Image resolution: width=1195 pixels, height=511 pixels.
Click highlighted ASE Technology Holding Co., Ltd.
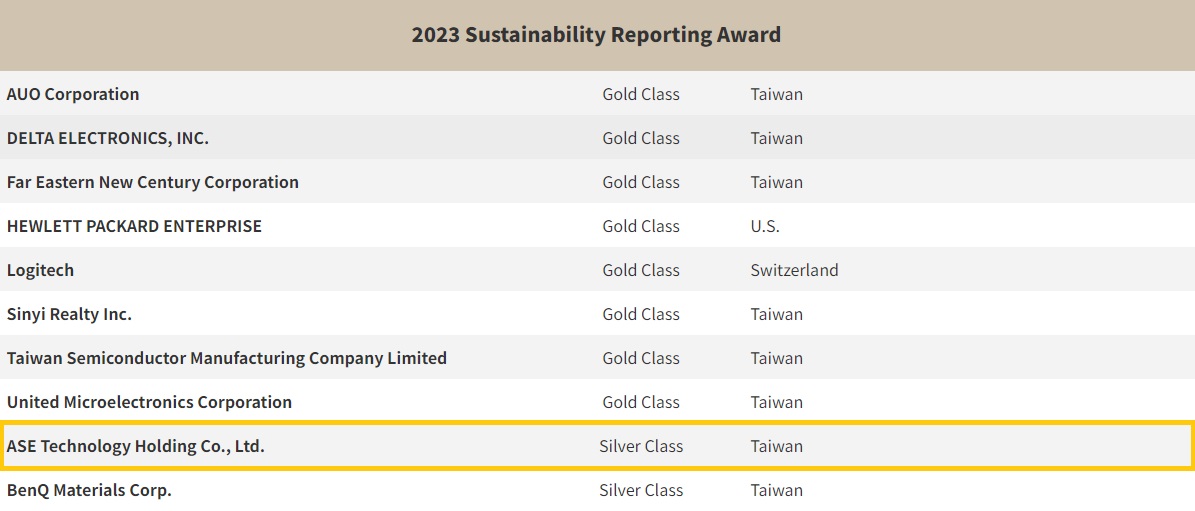tap(136, 446)
